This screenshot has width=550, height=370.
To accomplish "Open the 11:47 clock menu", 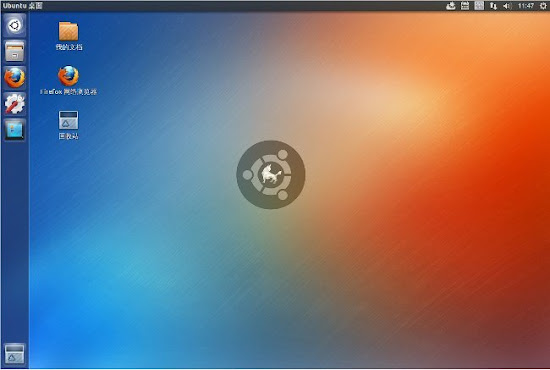I will click(526, 6).
